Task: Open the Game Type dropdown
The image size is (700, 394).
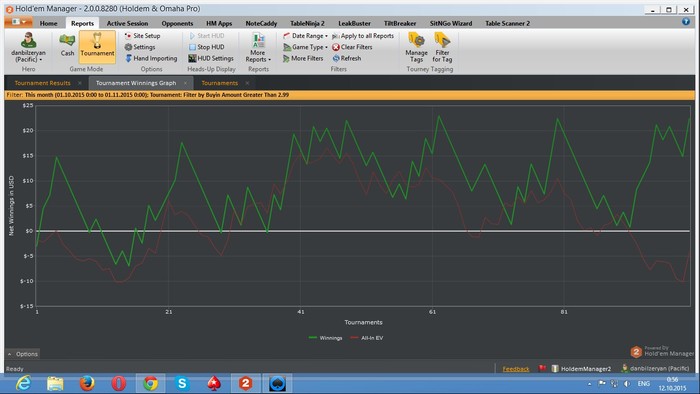Action: coord(305,47)
